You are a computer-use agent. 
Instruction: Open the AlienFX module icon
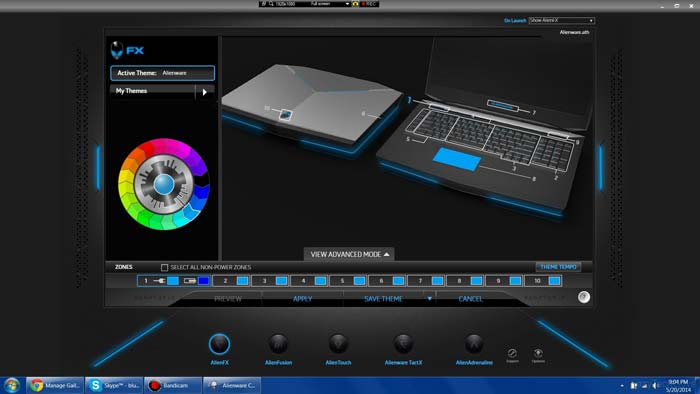[219, 344]
